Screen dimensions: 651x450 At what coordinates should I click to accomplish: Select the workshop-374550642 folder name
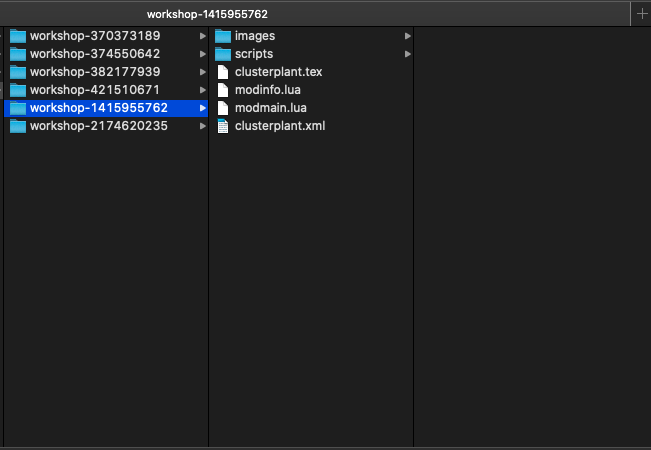95,54
